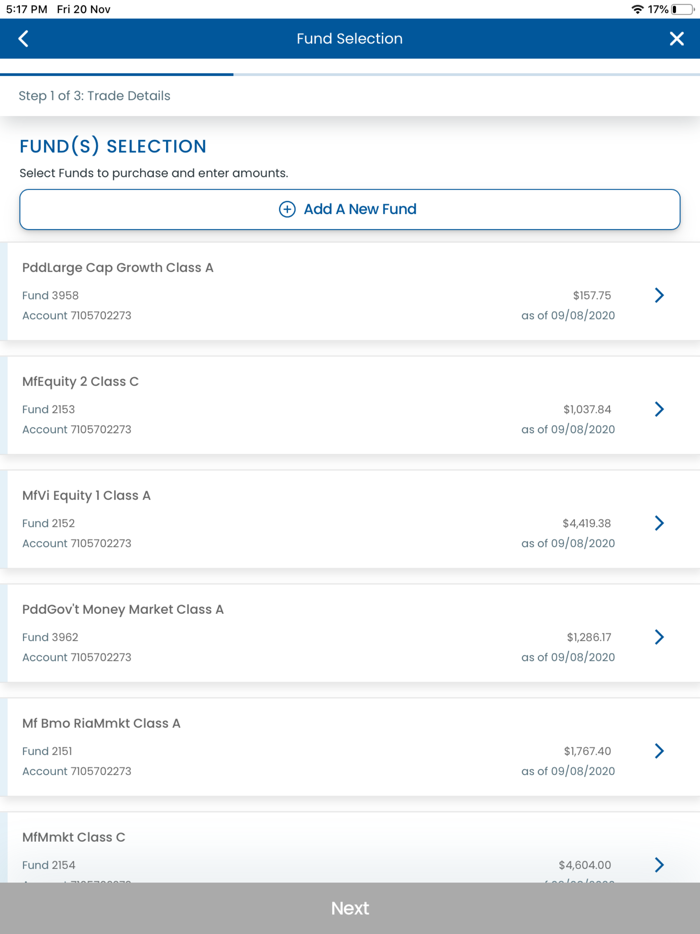Open the chevron for MfVi Equity 1 Class A
The width and height of the screenshot is (700, 934).
tap(658, 523)
